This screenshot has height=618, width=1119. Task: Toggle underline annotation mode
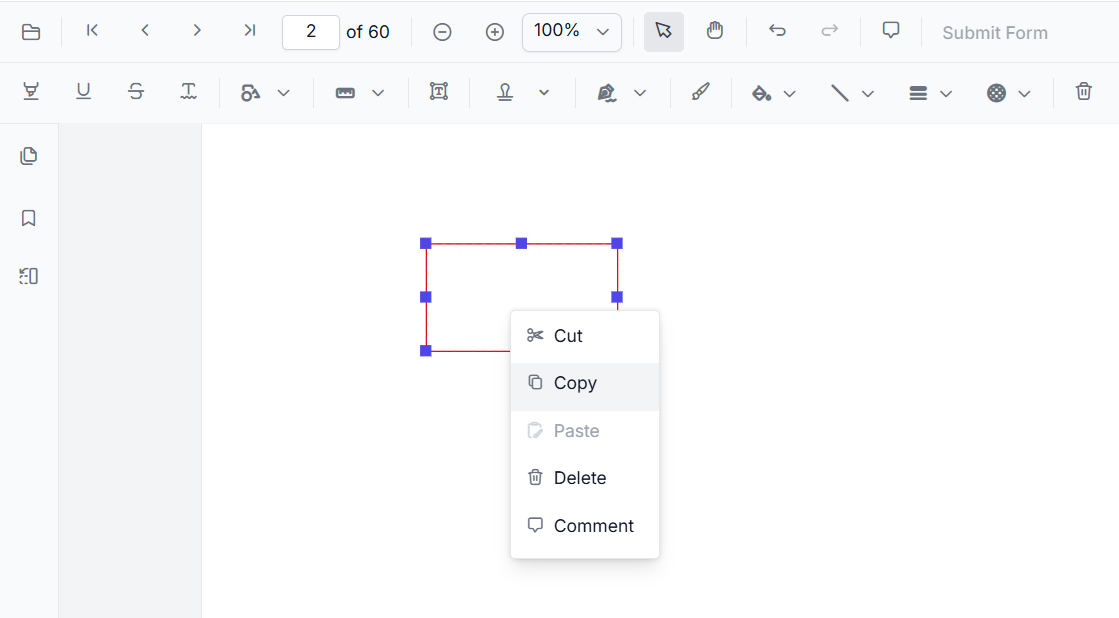[x=84, y=91]
